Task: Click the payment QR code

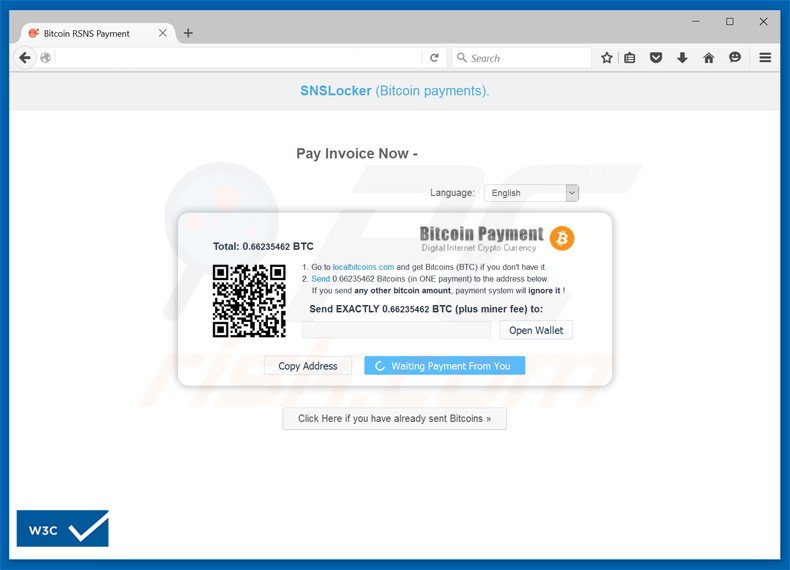Action: (249, 301)
